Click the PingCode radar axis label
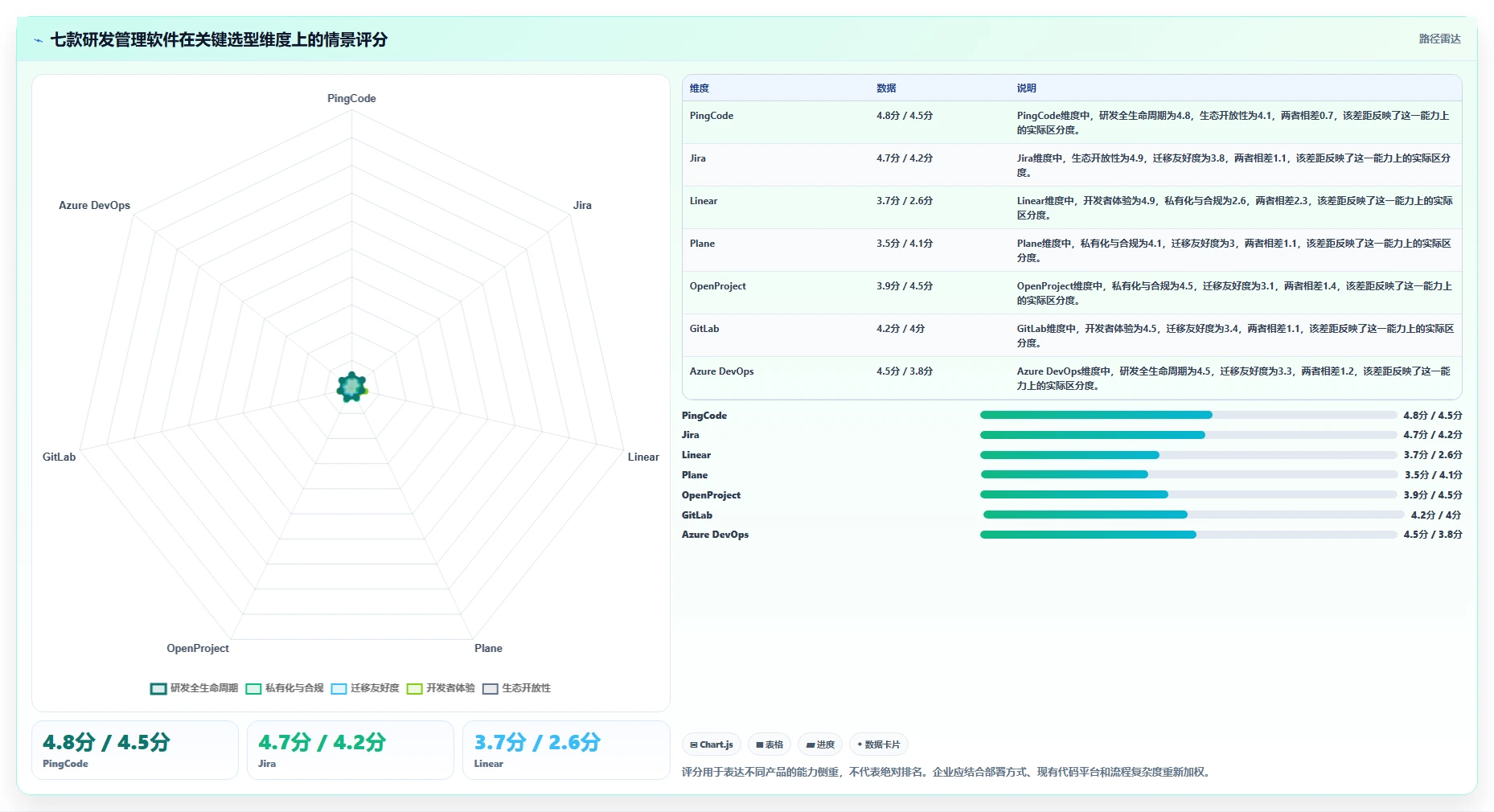Image resolution: width=1494 pixels, height=812 pixels. coord(351,99)
